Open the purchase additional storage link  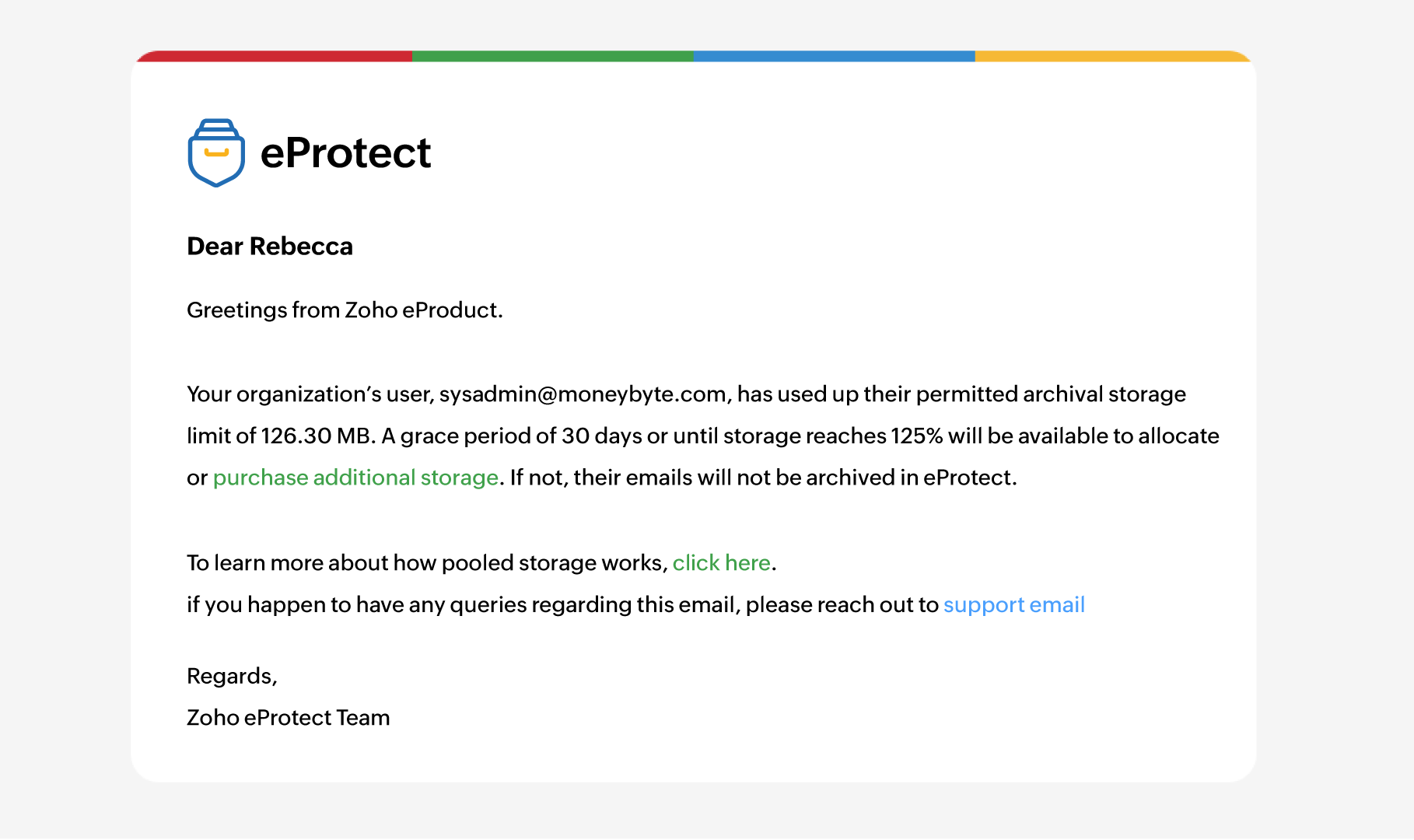355,478
